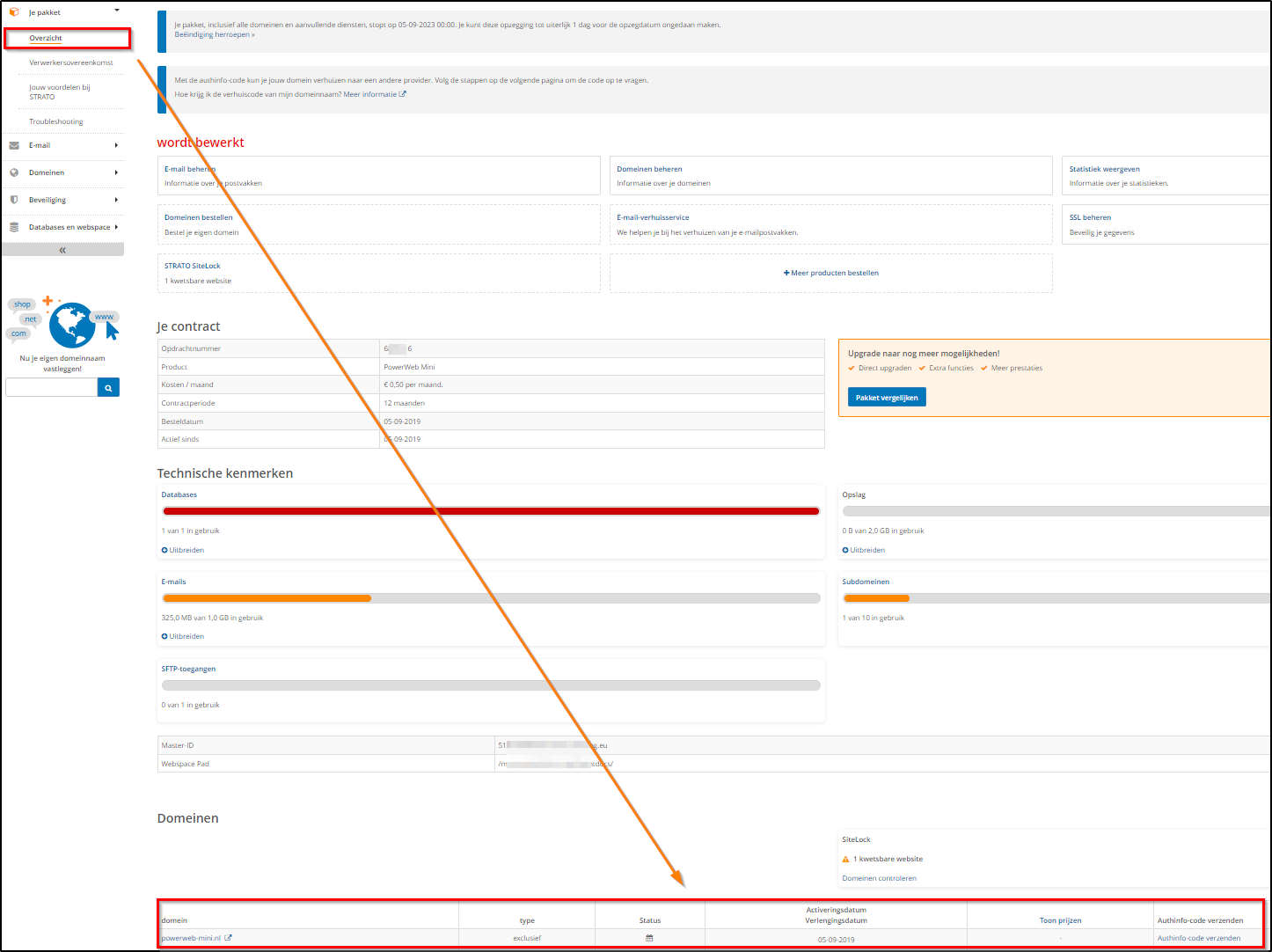This screenshot has width=1272, height=952.
Task: Expand the Domeinen submenu arrow
Action: click(x=116, y=172)
